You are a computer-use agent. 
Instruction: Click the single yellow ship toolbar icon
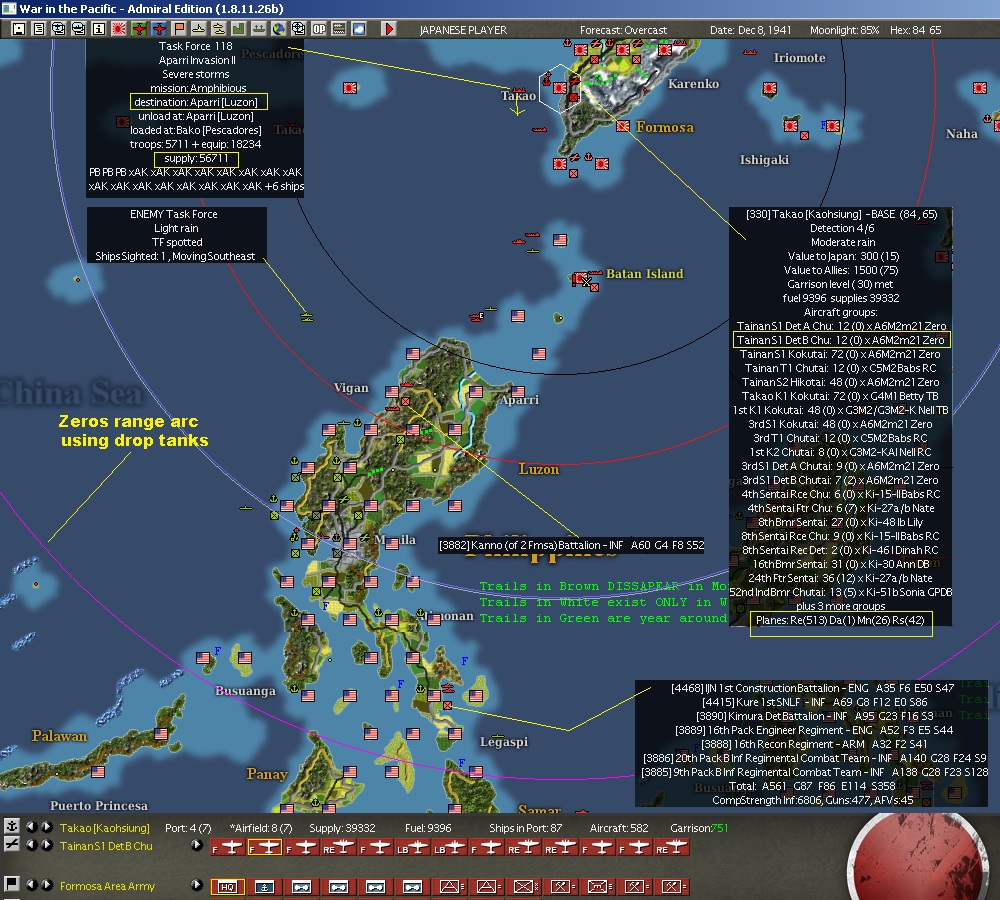coord(198,29)
